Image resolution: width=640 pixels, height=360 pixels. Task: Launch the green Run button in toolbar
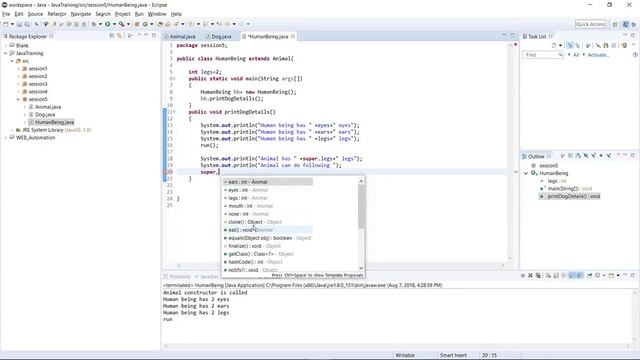(108, 24)
